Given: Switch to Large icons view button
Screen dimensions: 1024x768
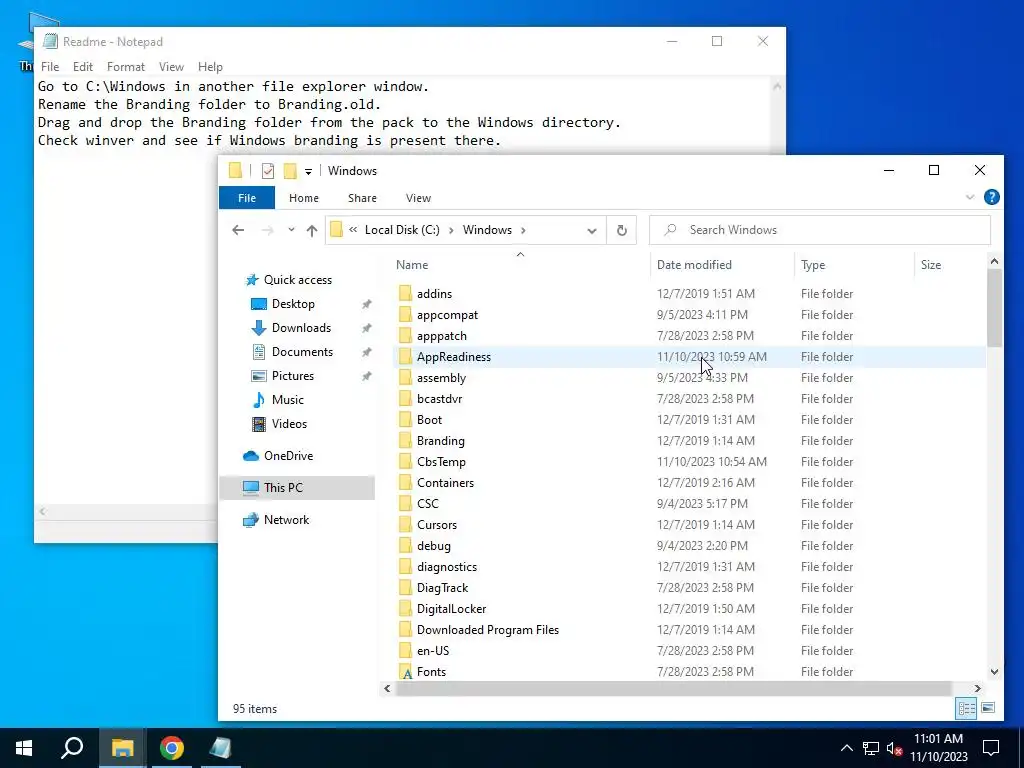Looking at the screenshot, I should [x=988, y=709].
